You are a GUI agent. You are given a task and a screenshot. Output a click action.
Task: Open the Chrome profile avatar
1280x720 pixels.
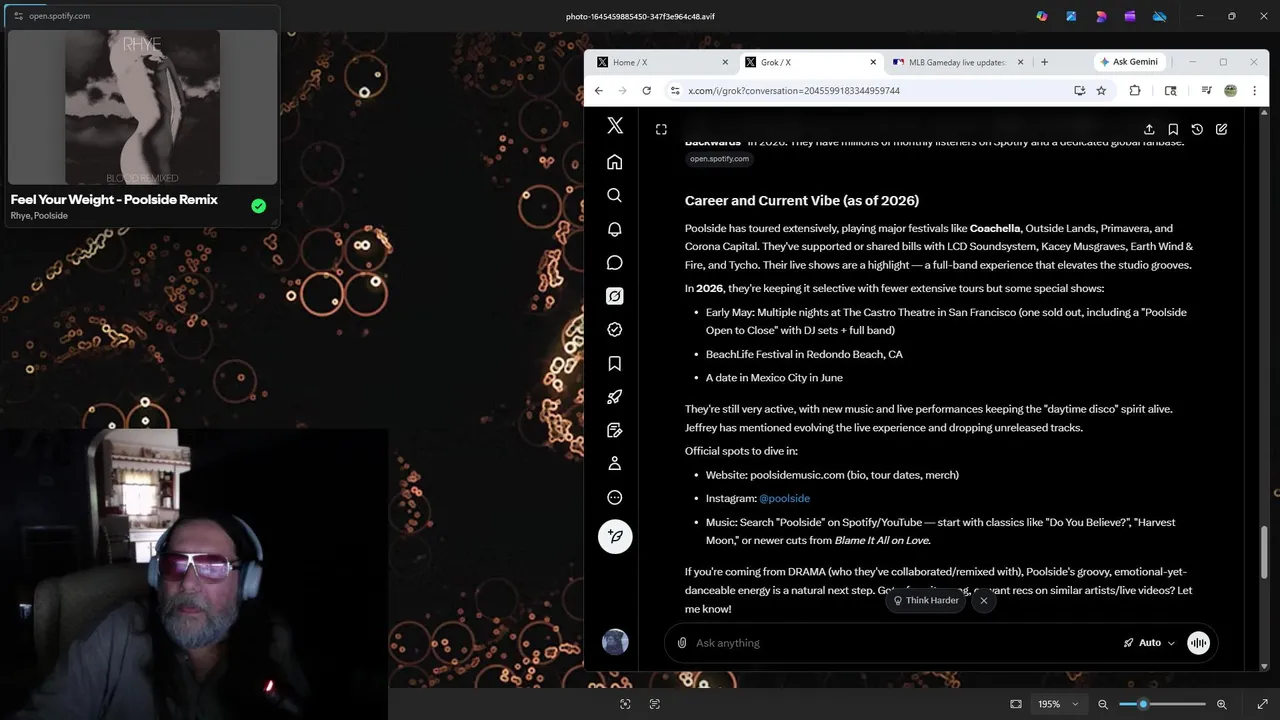tap(1231, 90)
